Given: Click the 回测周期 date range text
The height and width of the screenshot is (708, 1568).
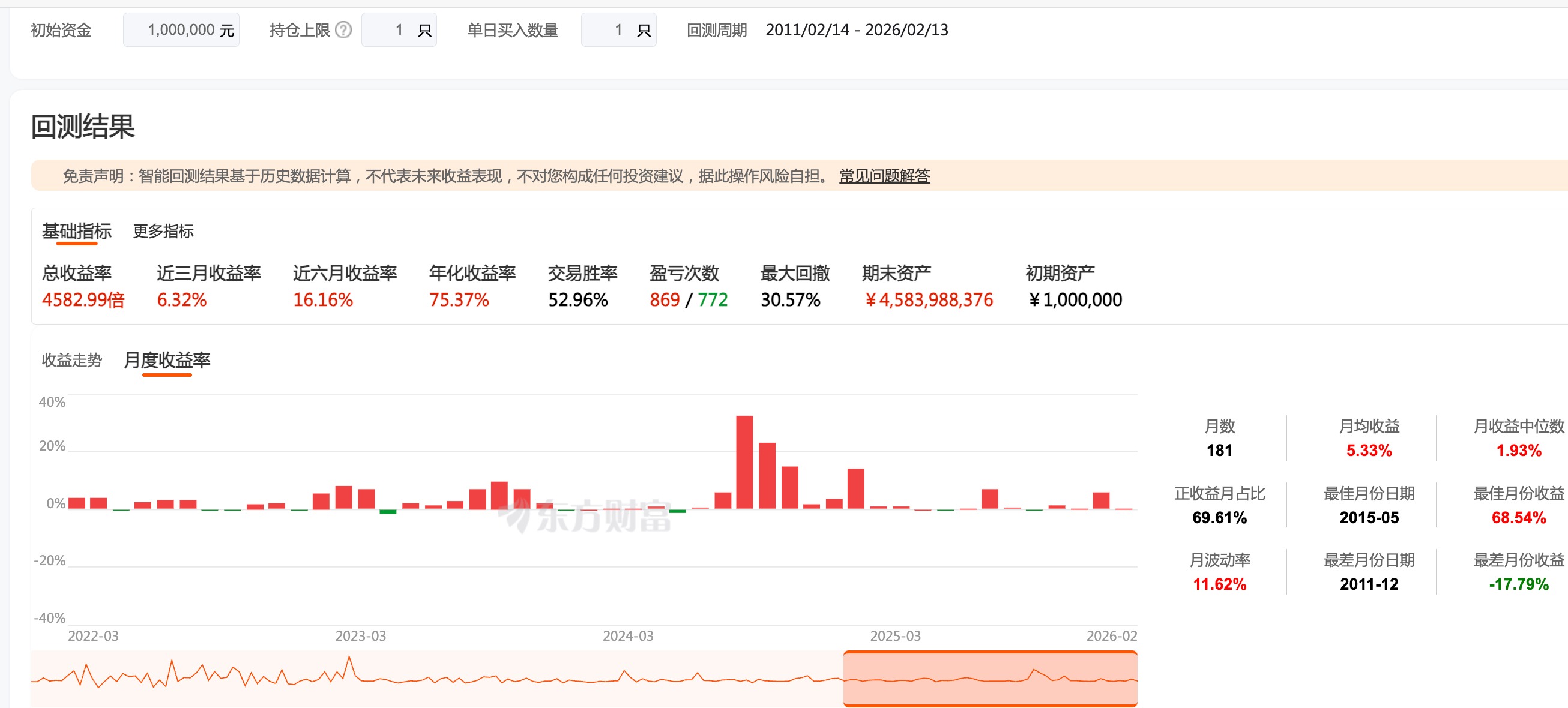Looking at the screenshot, I should (857, 30).
